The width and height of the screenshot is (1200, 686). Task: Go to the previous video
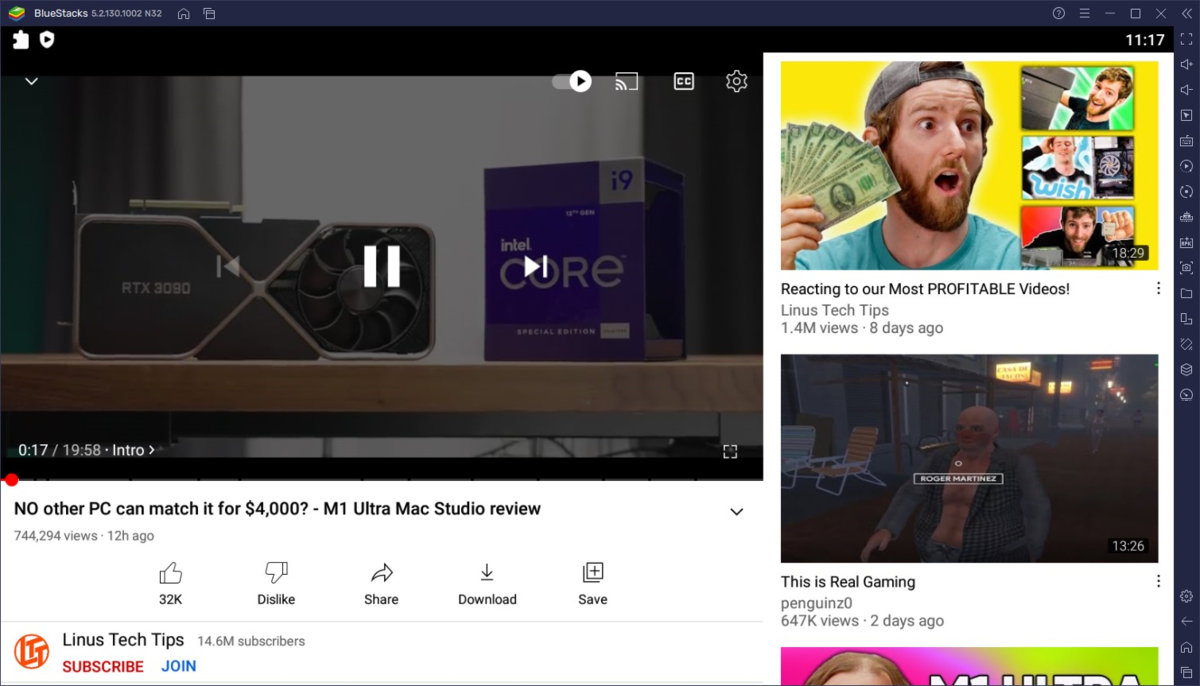pyautogui.click(x=229, y=266)
